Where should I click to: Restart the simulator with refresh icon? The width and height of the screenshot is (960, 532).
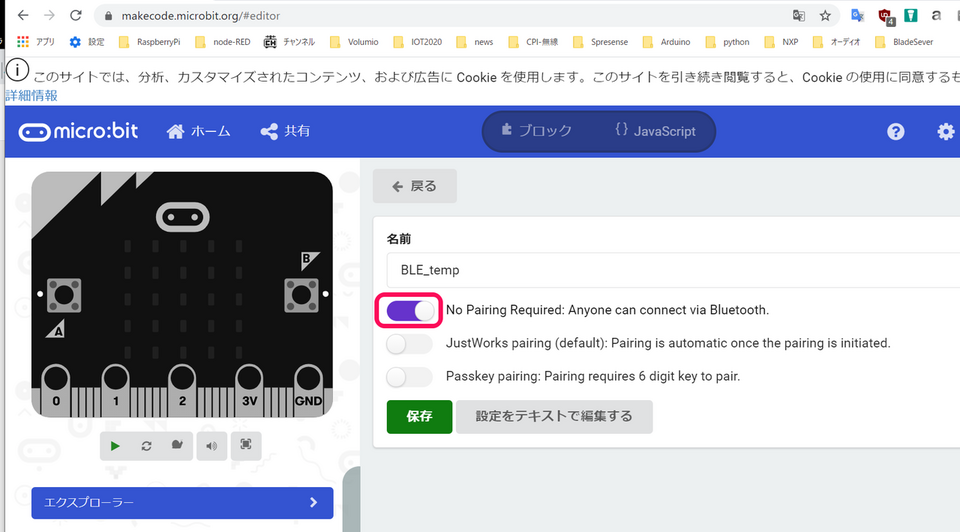coord(147,446)
